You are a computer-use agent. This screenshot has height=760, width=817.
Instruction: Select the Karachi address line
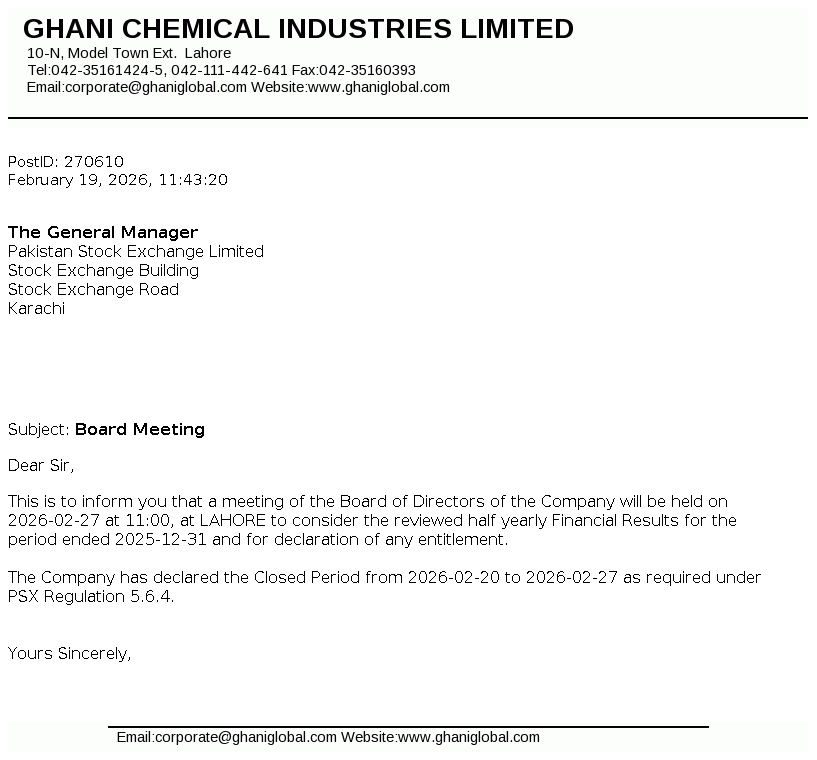click(37, 308)
